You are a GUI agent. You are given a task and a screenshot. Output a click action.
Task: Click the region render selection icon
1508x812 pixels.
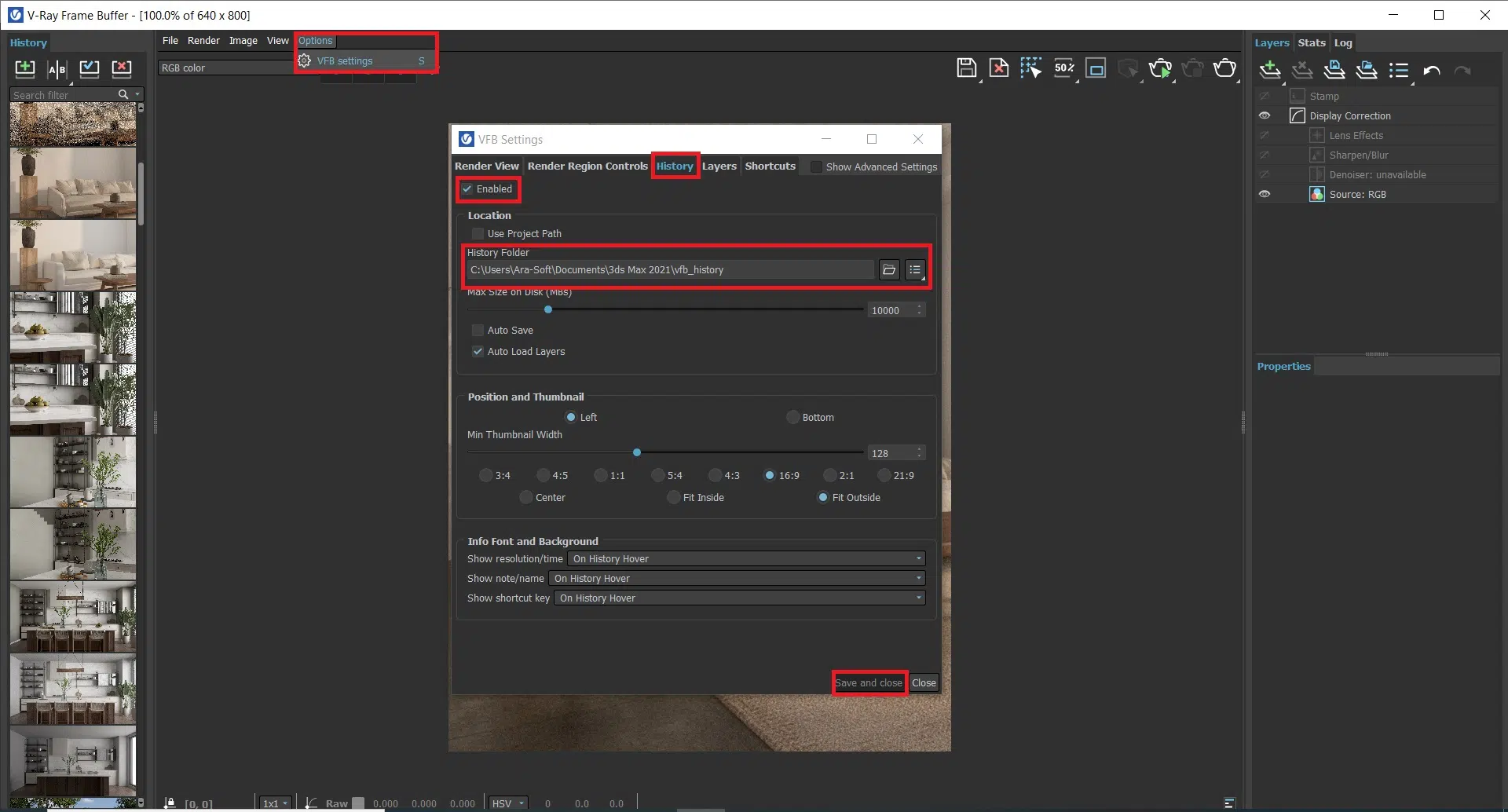point(1030,68)
